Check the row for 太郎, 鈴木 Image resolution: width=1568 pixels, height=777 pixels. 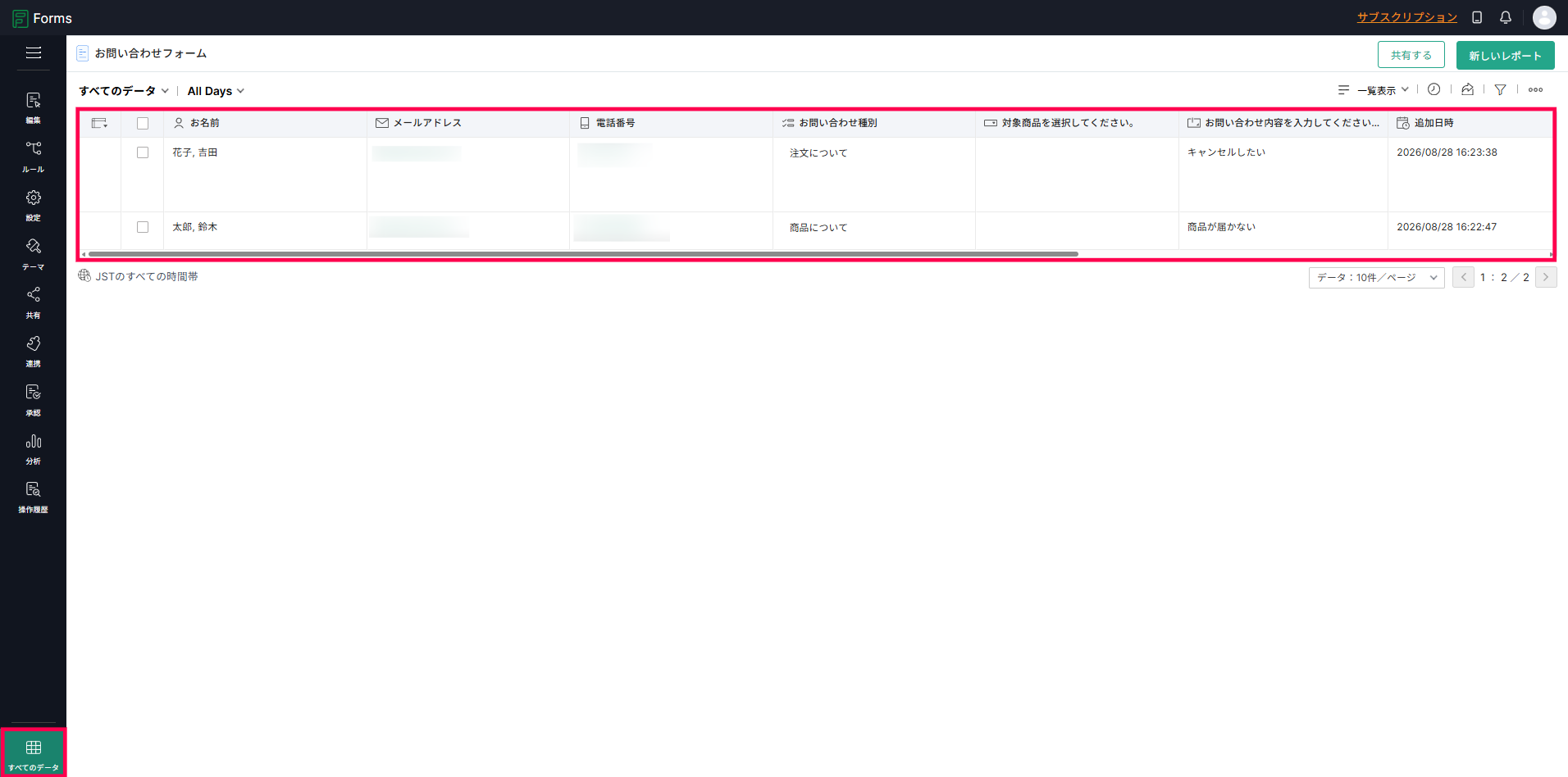point(143,227)
